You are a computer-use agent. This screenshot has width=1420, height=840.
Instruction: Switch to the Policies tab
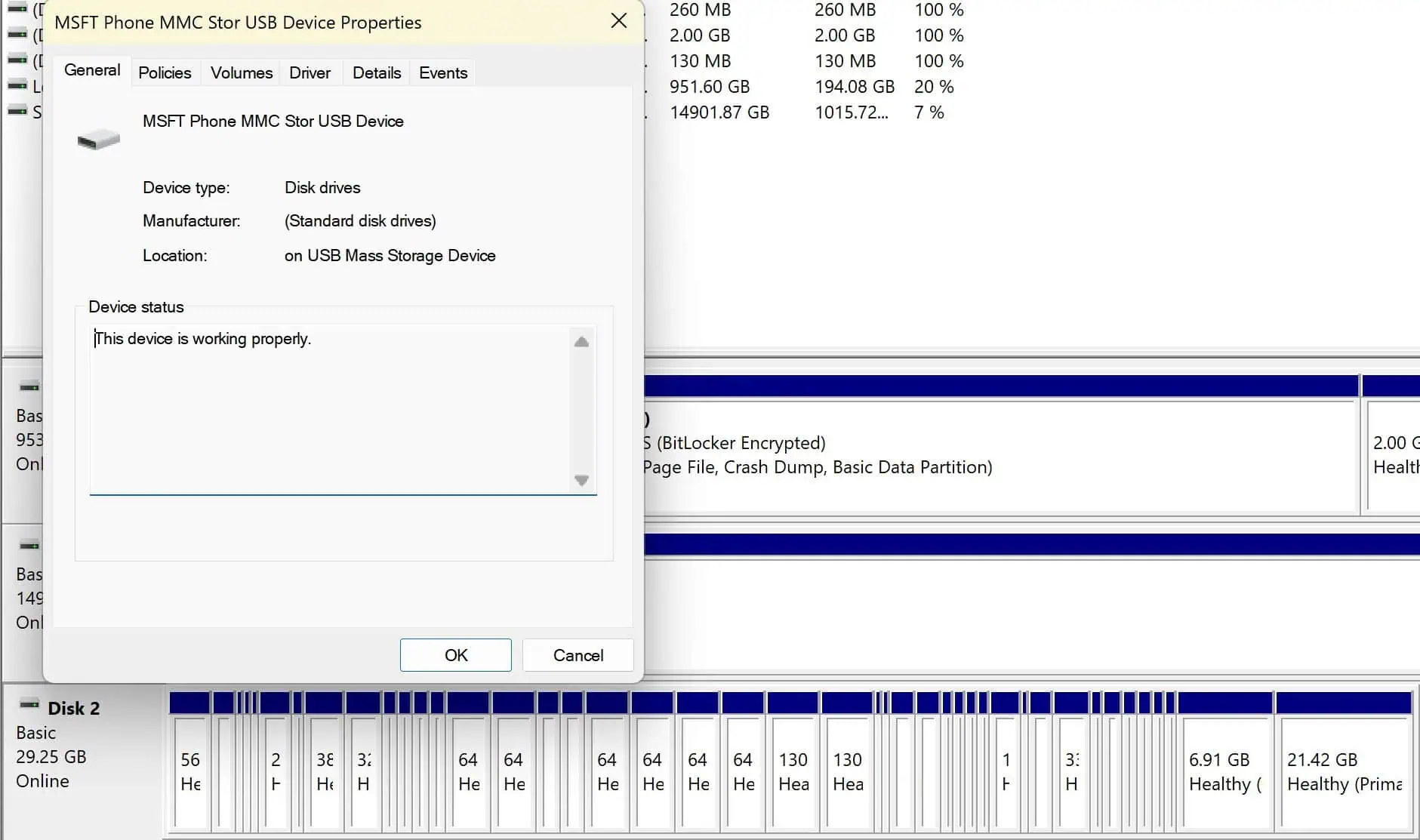click(x=165, y=73)
